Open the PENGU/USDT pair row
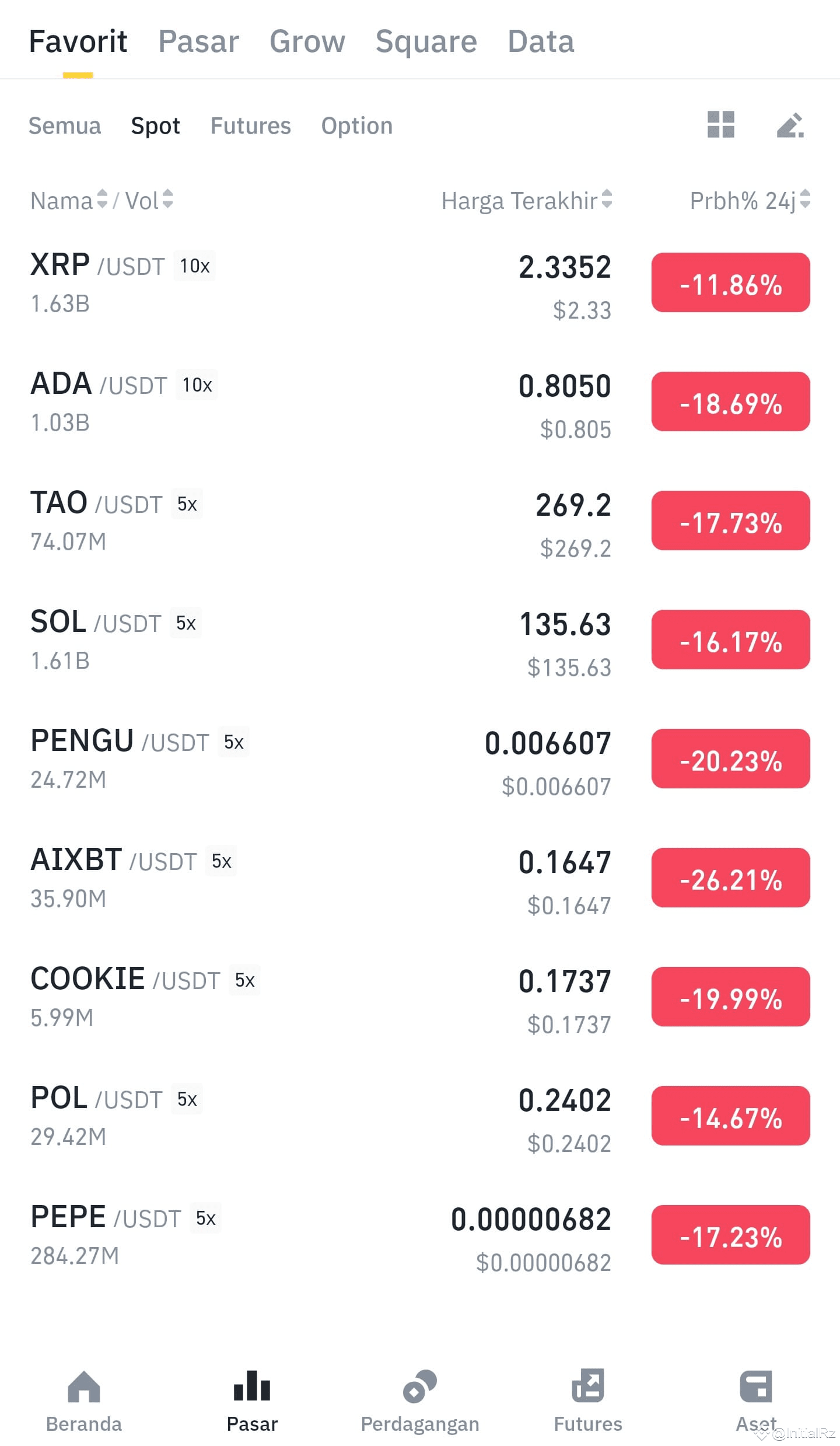The width and height of the screenshot is (840, 1446). (x=420, y=760)
